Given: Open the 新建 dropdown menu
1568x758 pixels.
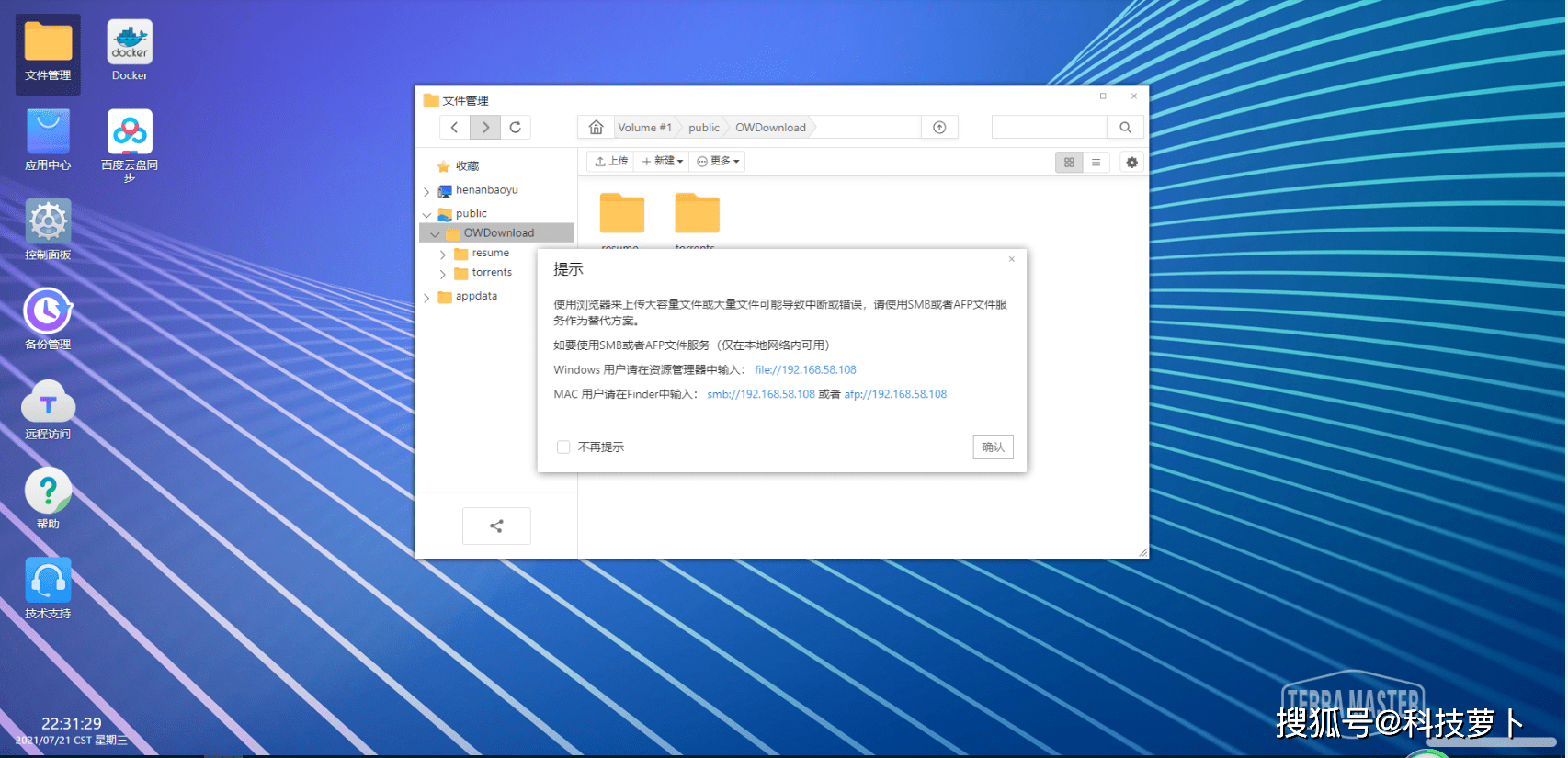Looking at the screenshot, I should [663, 162].
